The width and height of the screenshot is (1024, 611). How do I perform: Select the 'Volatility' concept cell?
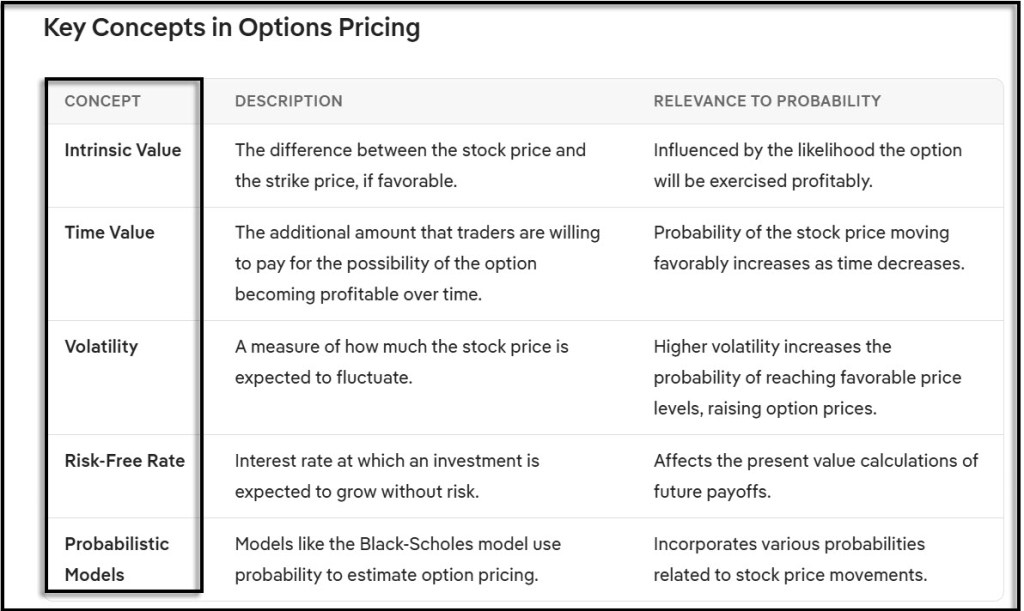(x=101, y=346)
